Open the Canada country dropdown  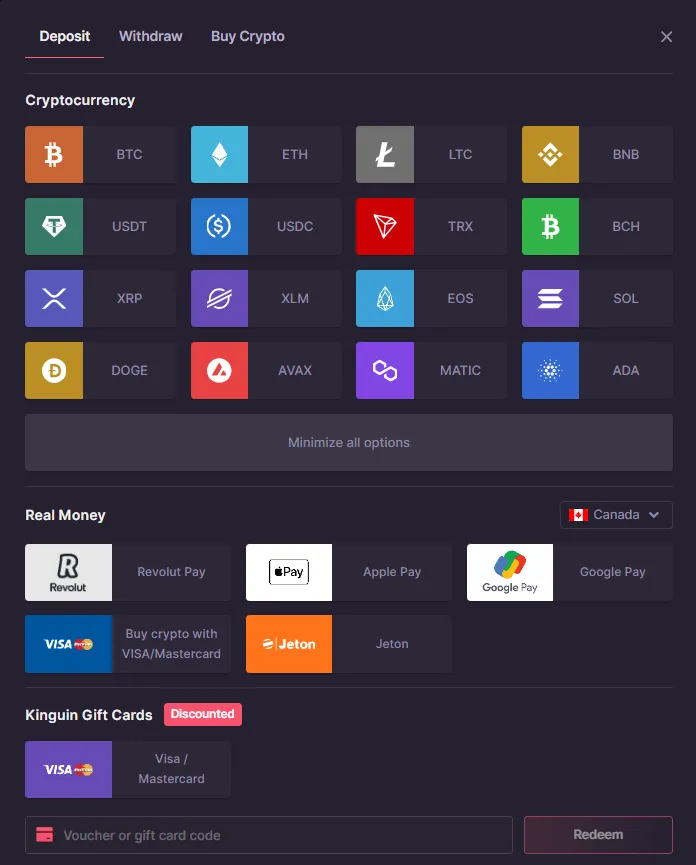pyautogui.click(x=616, y=515)
